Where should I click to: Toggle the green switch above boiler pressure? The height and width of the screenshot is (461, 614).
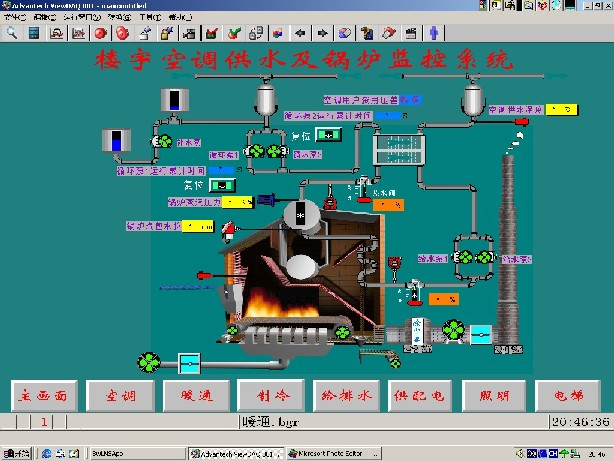[x=222, y=185]
